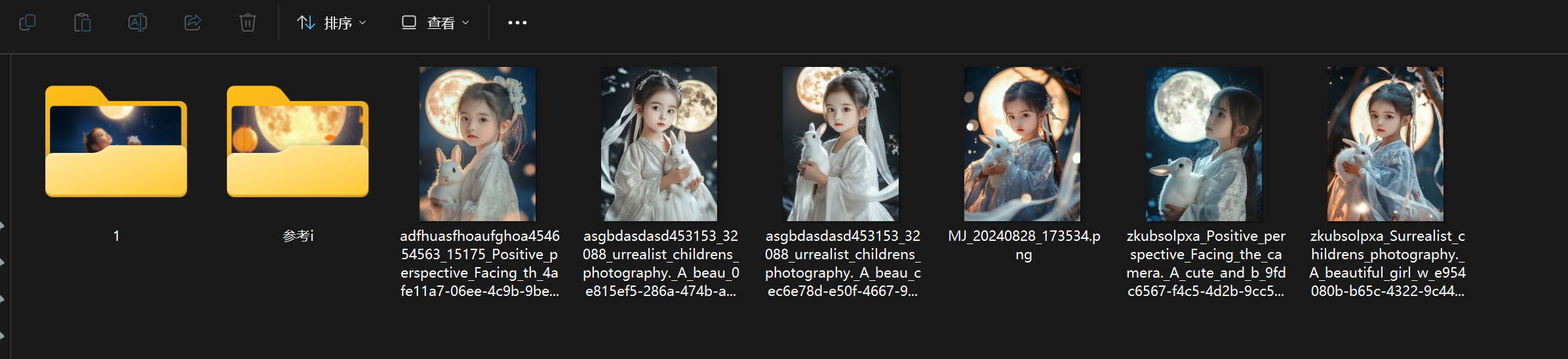Select the asgbdasdasd image ending cec6e78d
1568x359 pixels.
840,144
